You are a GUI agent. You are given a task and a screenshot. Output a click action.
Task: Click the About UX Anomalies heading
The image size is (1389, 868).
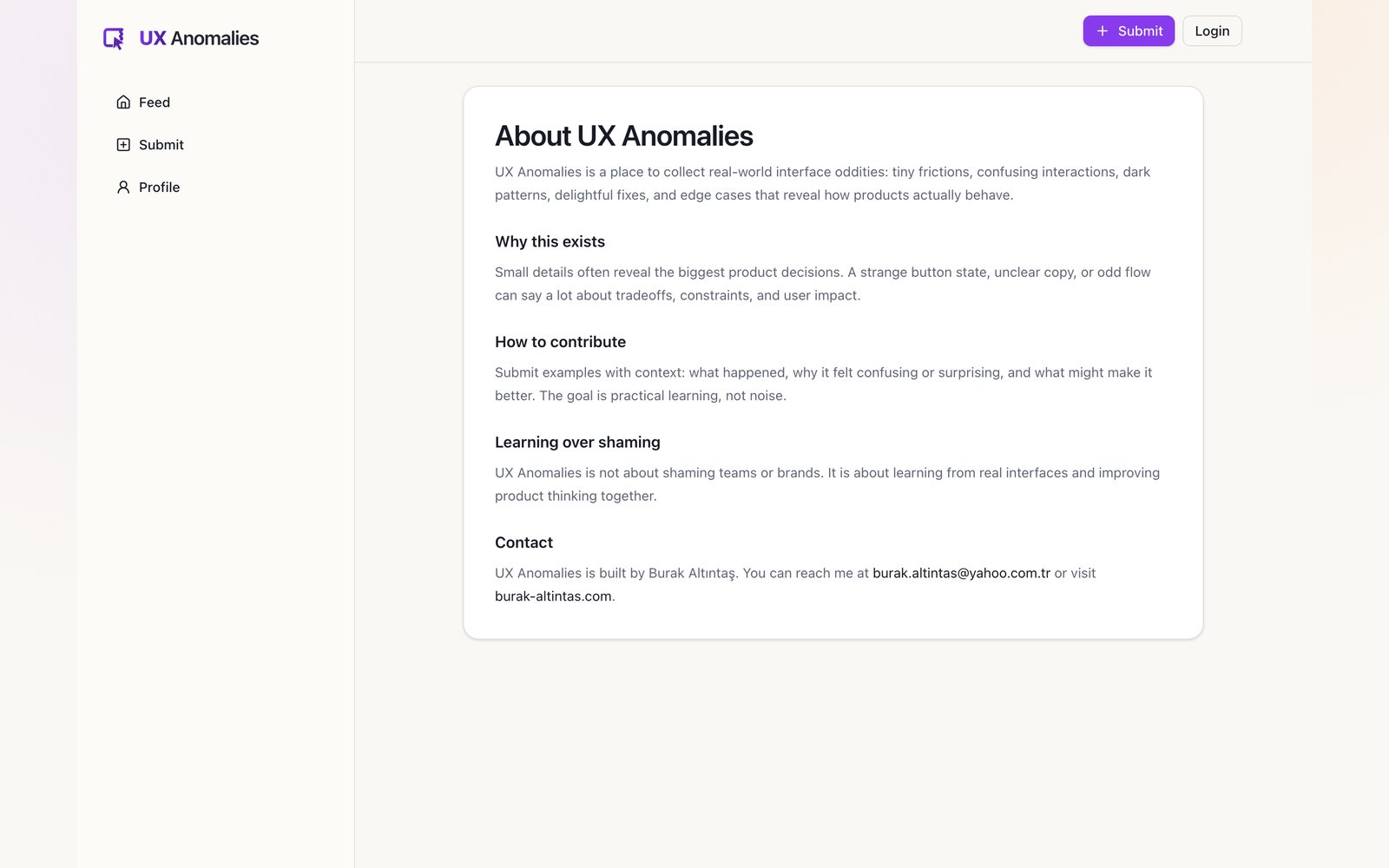624,136
